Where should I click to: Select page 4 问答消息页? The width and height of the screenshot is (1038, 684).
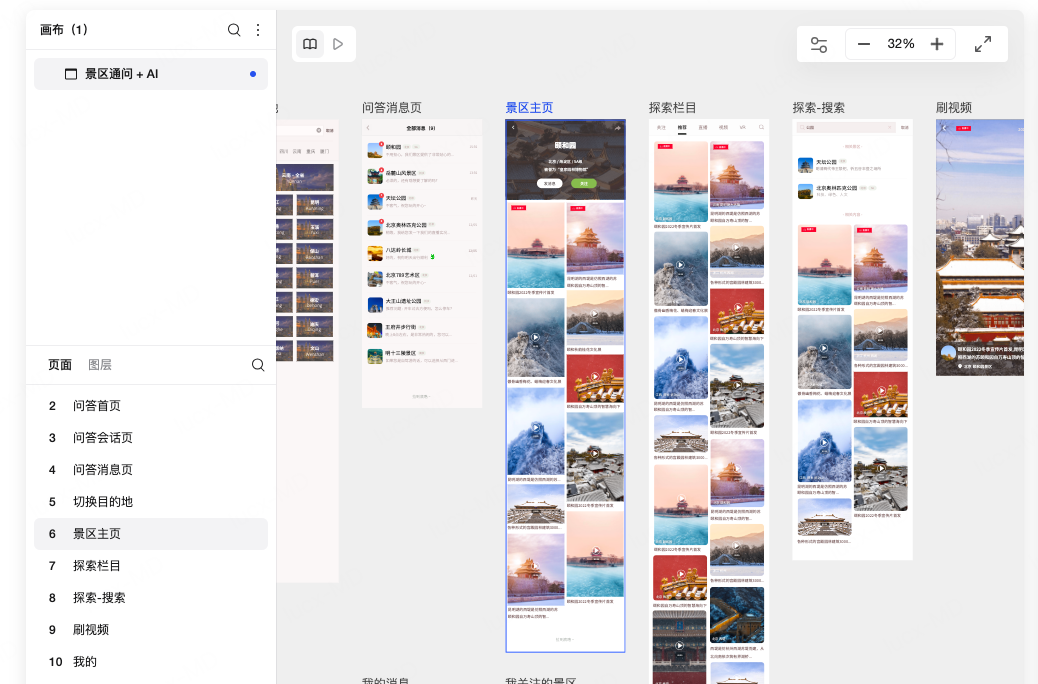point(151,469)
